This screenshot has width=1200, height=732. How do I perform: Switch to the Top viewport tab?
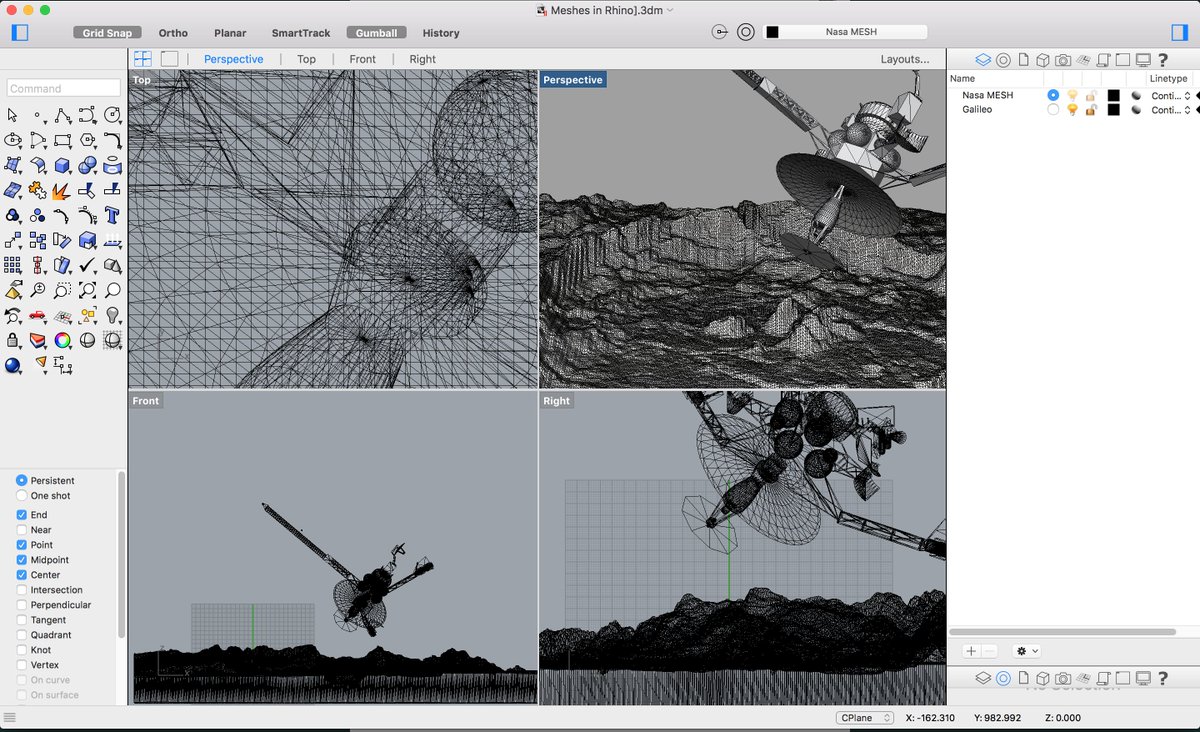306,59
